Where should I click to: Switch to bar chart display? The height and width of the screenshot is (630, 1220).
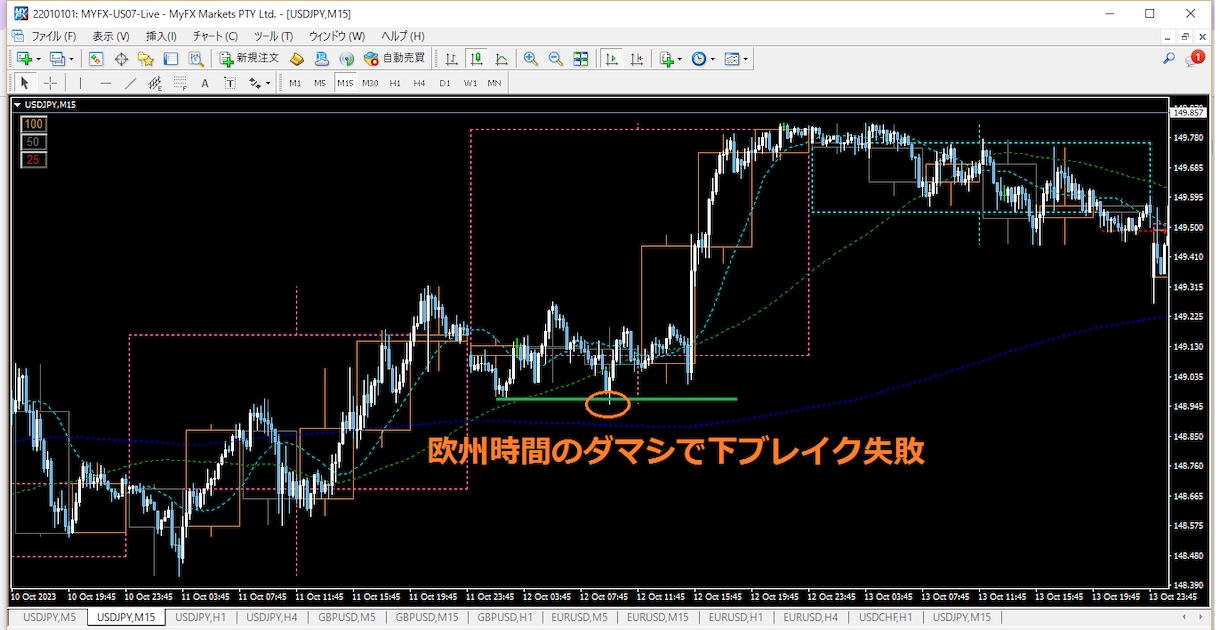452,59
